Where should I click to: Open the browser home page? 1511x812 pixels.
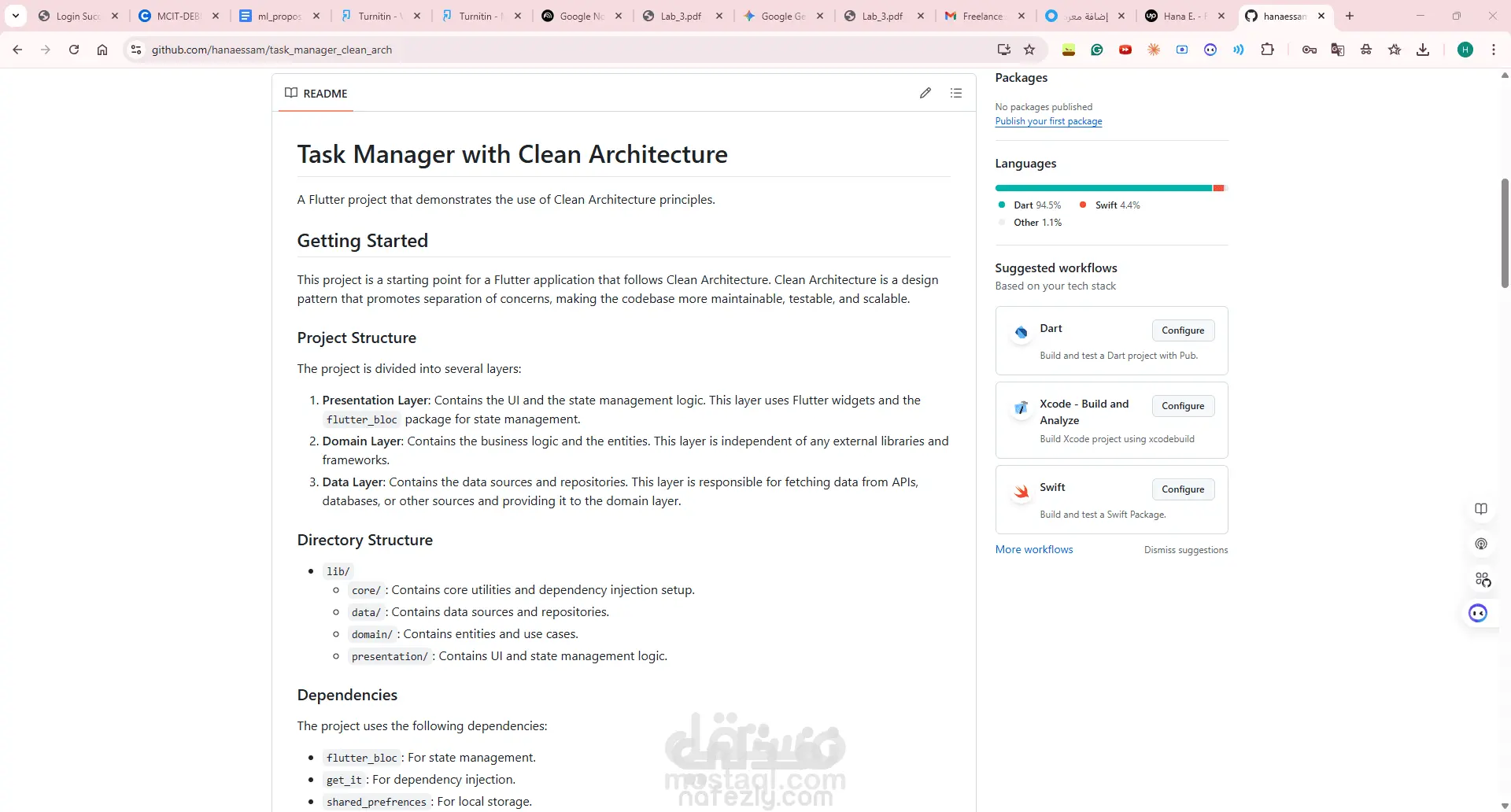pyautogui.click(x=102, y=50)
